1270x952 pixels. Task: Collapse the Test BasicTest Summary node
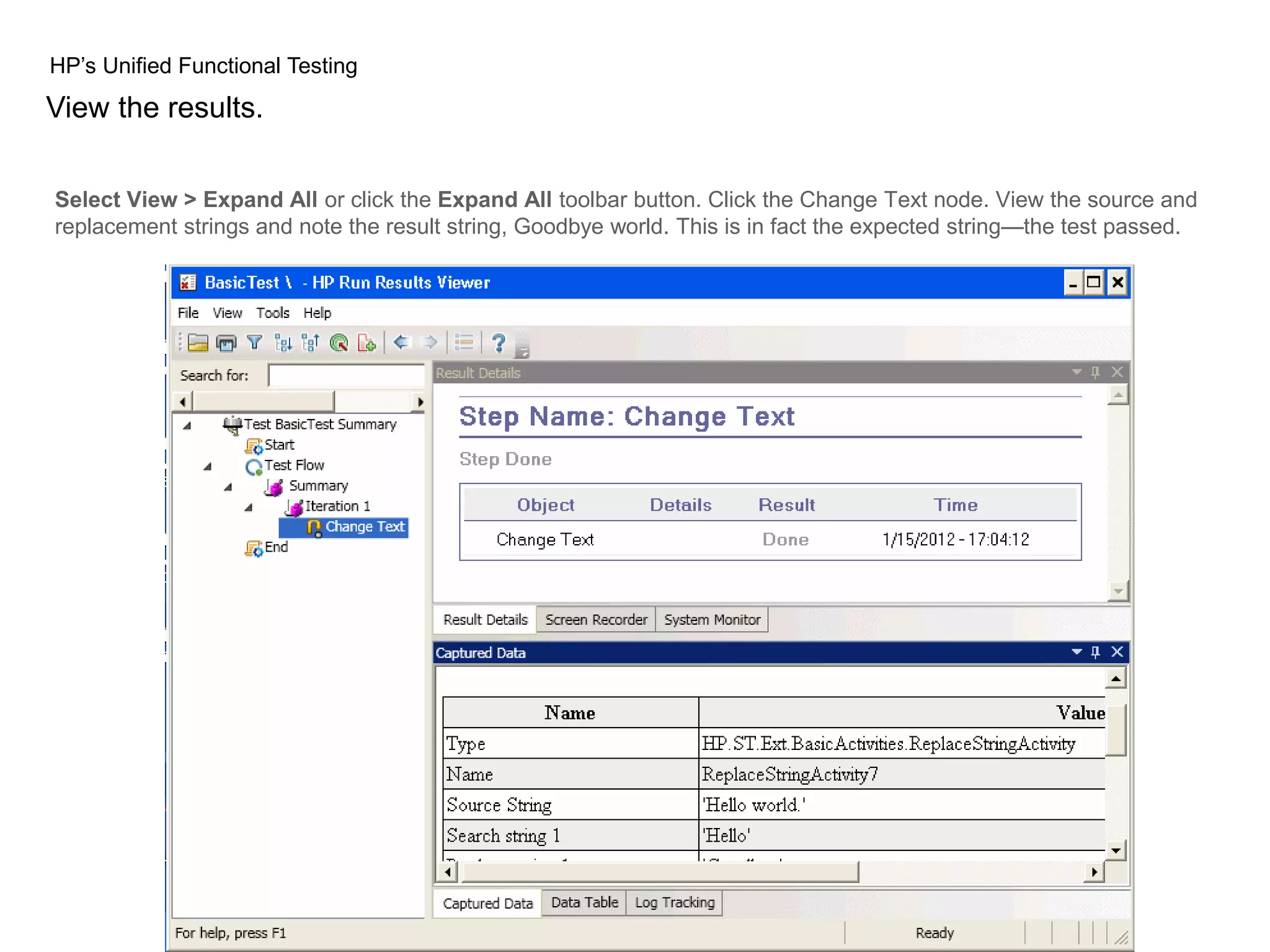coord(187,425)
